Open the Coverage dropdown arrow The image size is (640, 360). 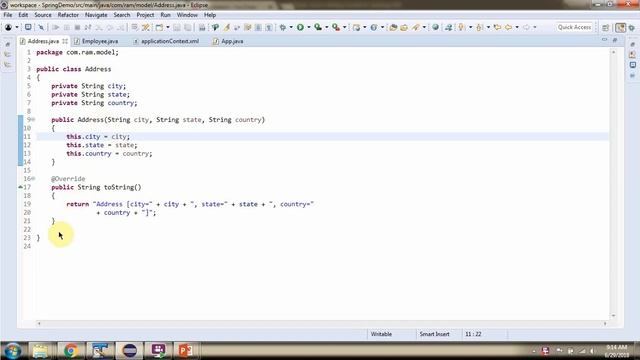point(327,27)
